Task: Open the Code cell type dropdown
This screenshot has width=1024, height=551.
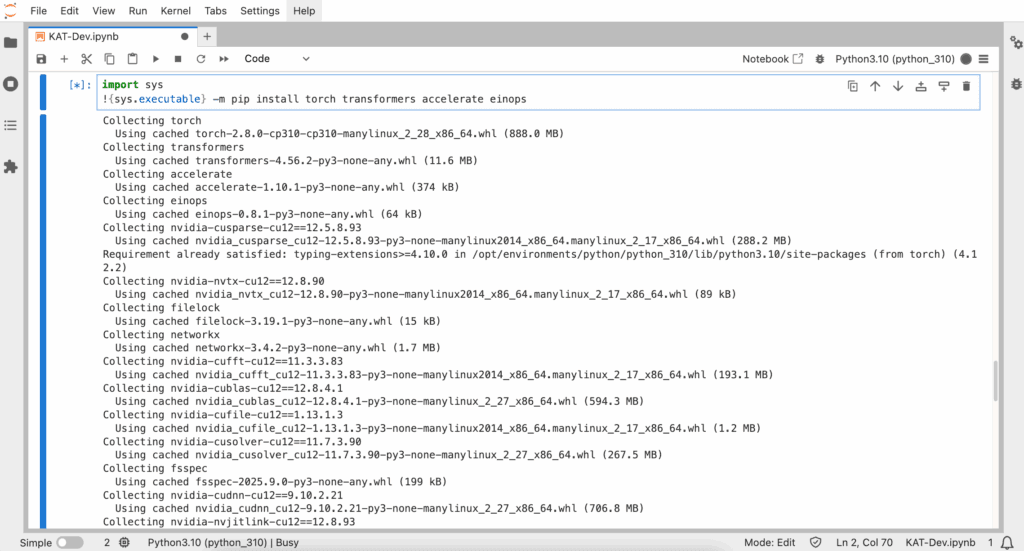Action: click(x=270, y=59)
